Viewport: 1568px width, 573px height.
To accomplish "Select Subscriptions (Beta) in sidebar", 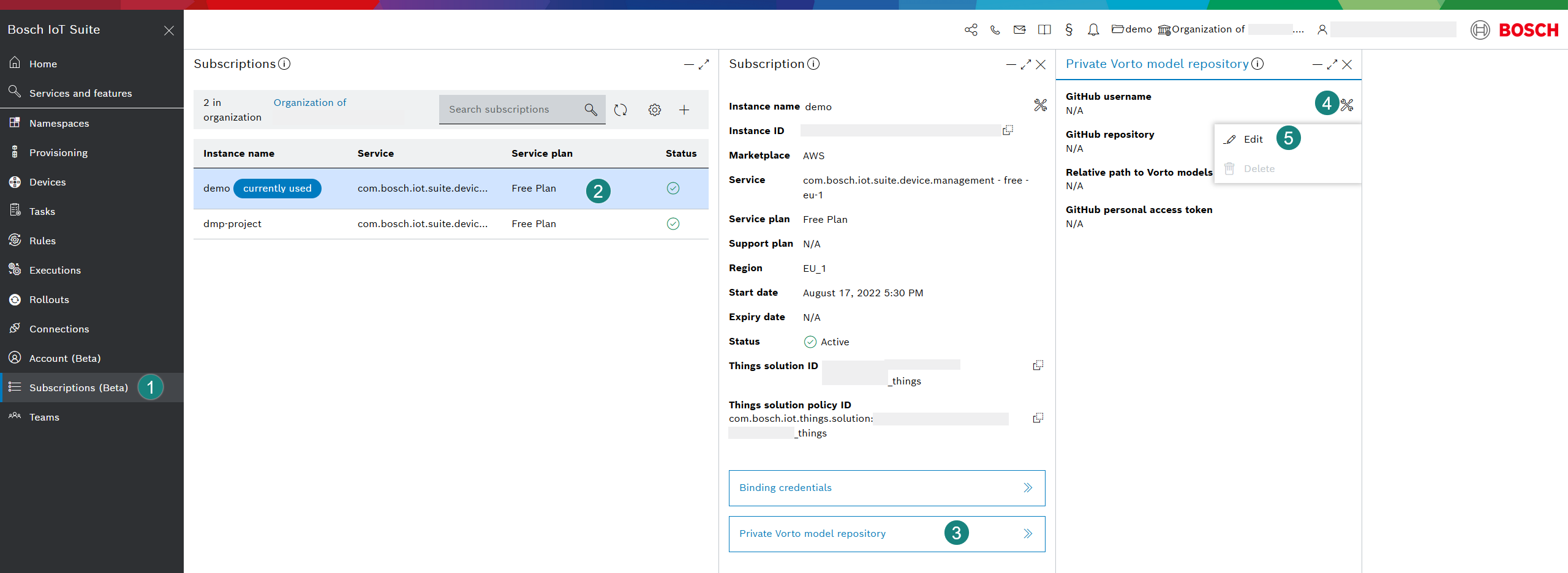I will [92, 388].
